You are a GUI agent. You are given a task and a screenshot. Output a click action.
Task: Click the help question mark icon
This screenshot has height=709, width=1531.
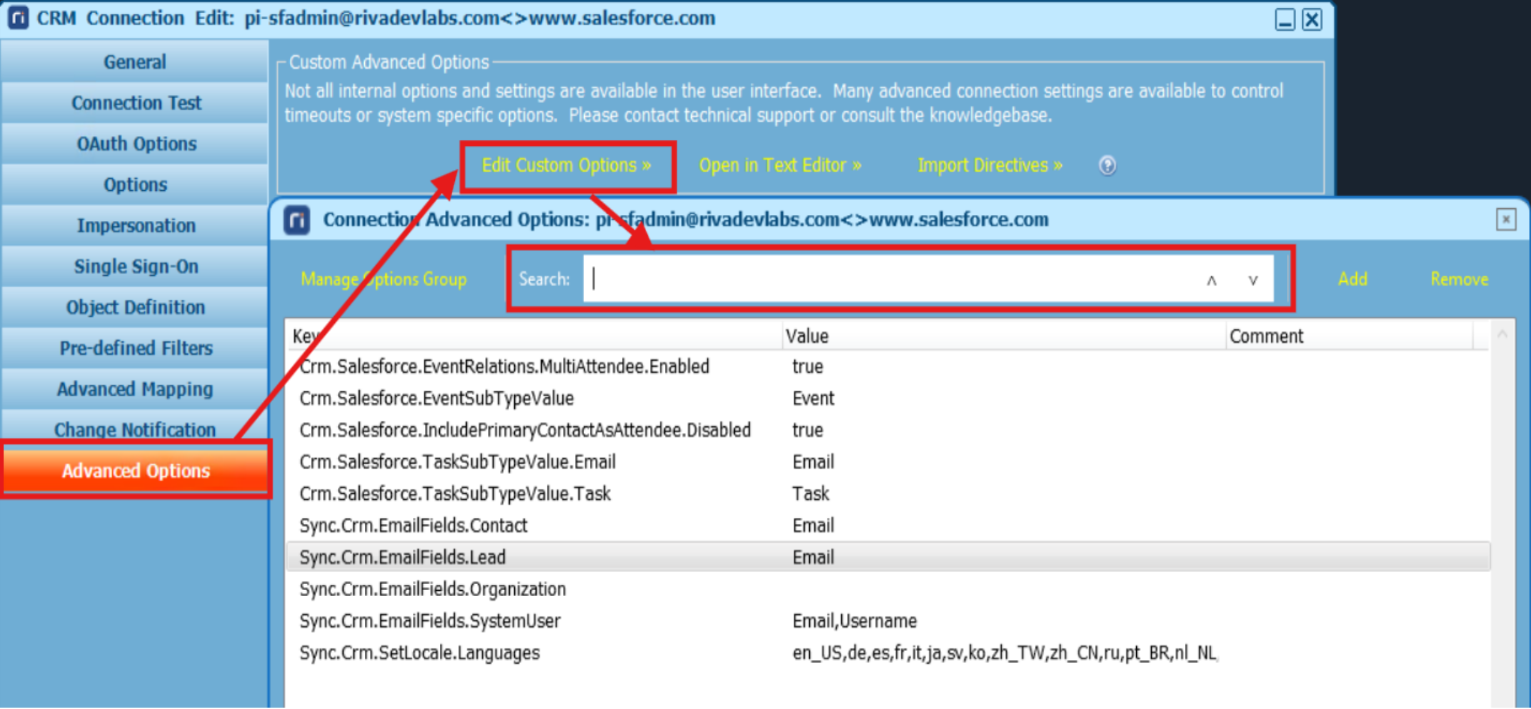[x=1107, y=166]
